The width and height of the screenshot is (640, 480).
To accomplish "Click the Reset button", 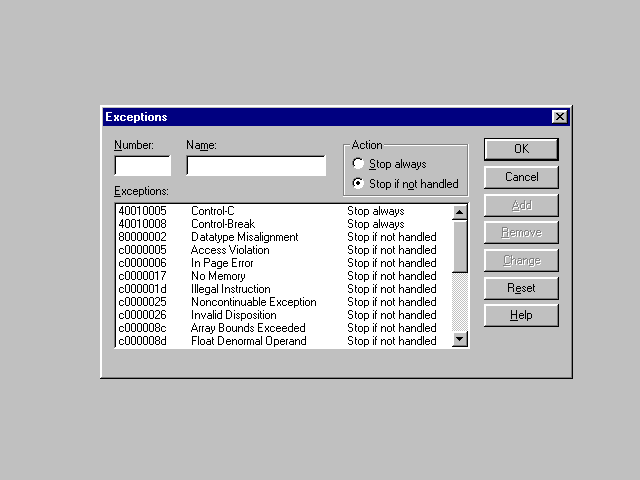I will 521,288.
